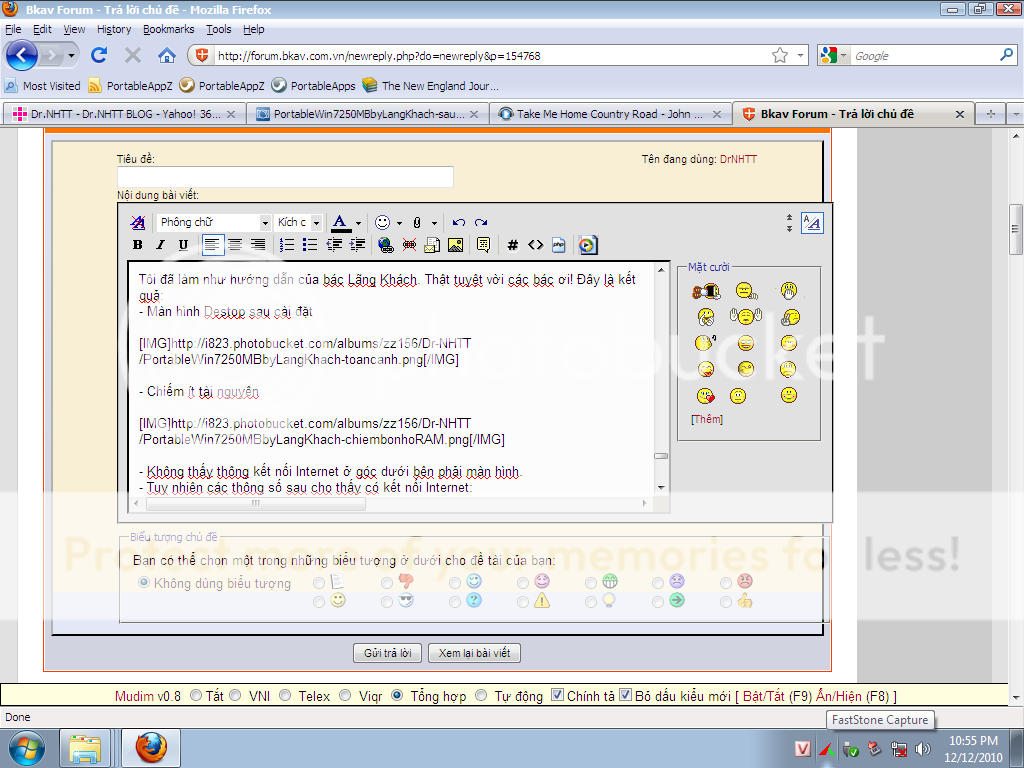Wrap selection in quote tags icon
The width and height of the screenshot is (1024, 768).
(484, 245)
